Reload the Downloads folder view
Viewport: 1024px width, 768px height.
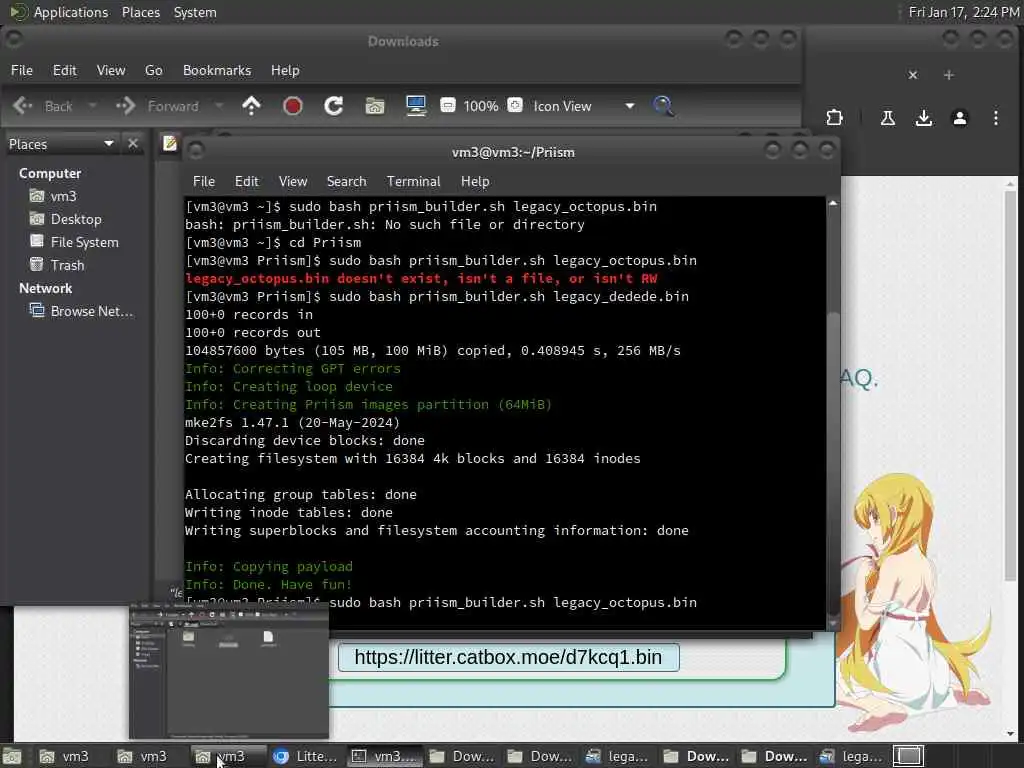click(334, 106)
